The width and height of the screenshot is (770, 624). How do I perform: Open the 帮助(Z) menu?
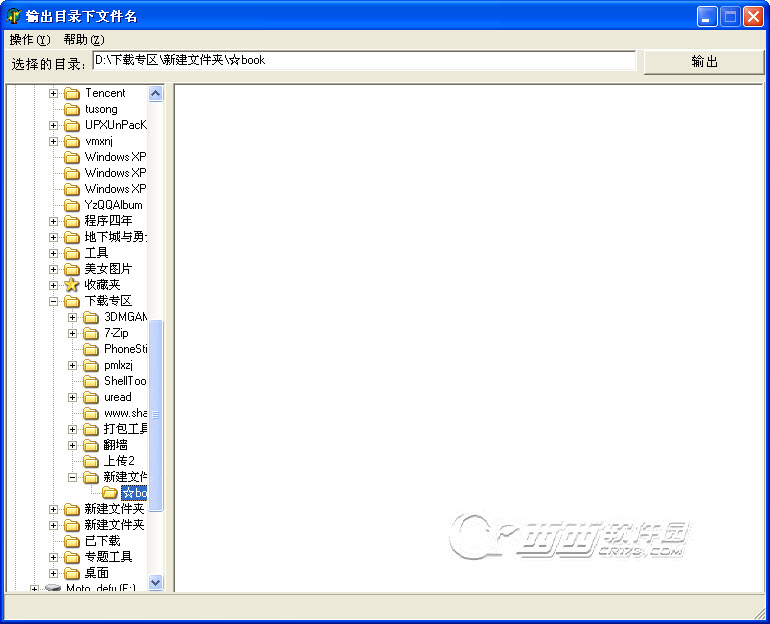click(84, 40)
